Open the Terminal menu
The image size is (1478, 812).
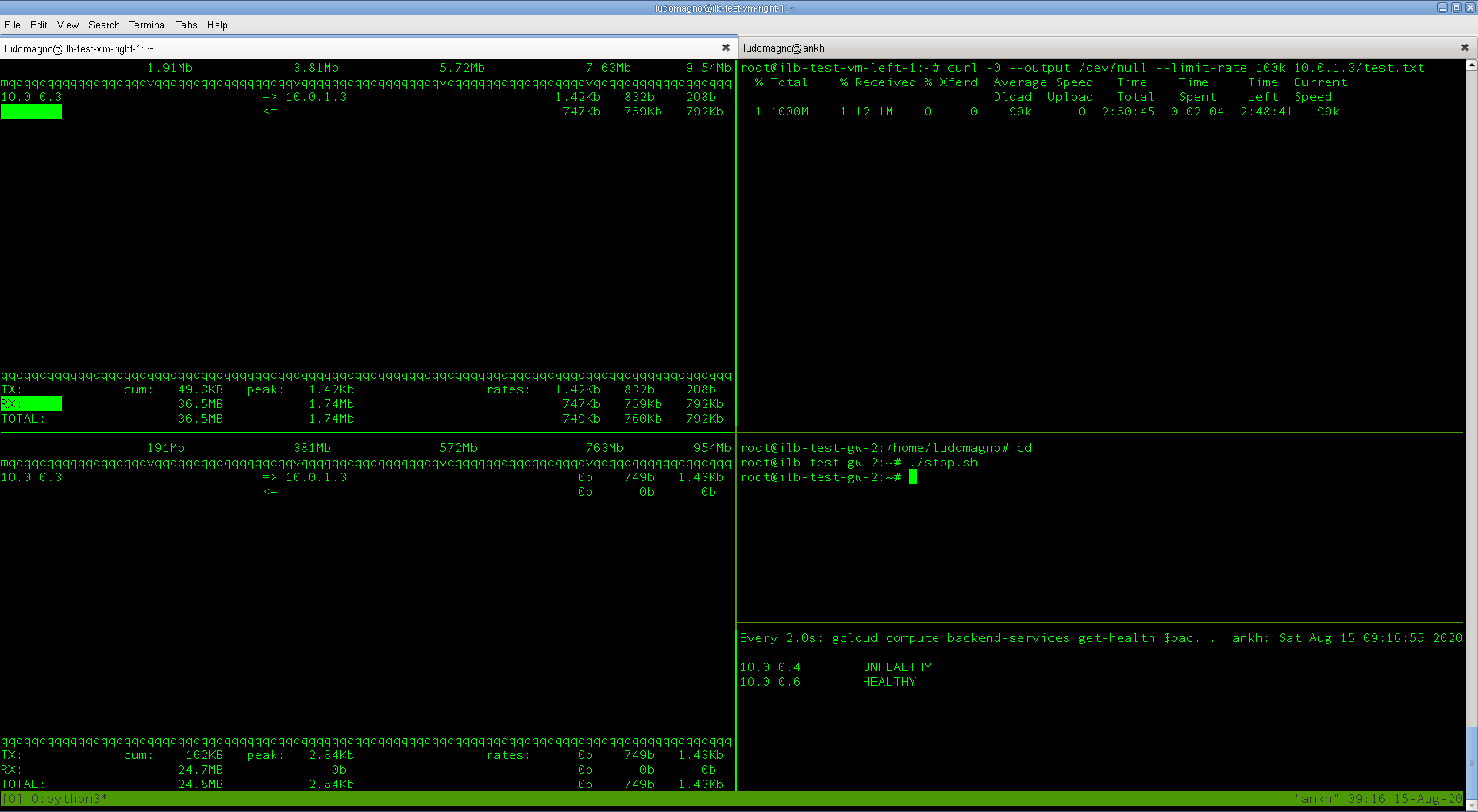tap(148, 25)
